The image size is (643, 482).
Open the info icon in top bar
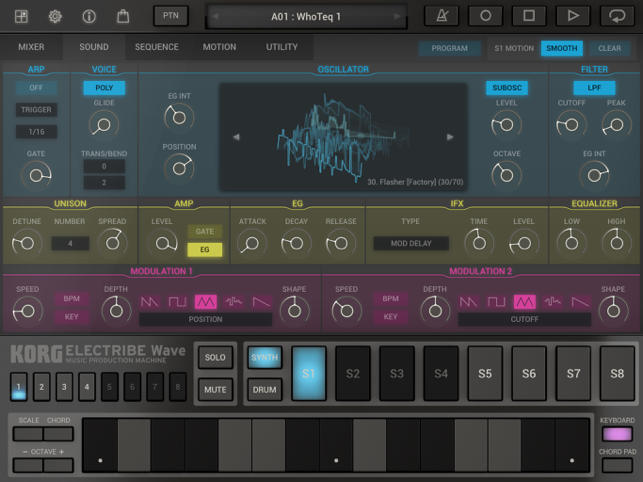click(89, 16)
